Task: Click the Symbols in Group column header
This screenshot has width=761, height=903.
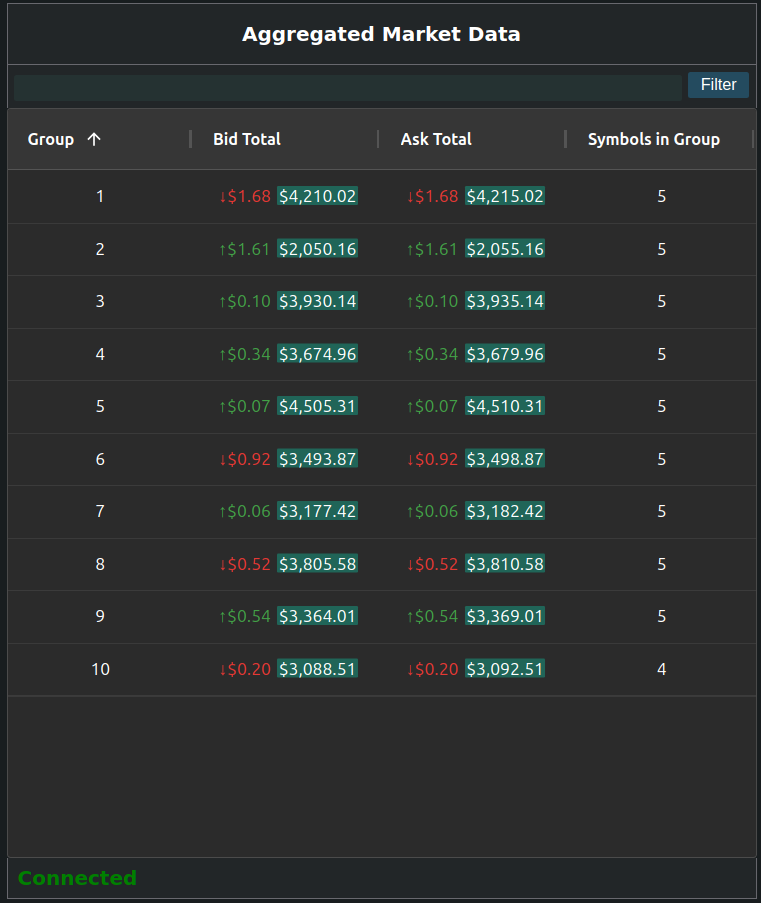Action: (653, 139)
